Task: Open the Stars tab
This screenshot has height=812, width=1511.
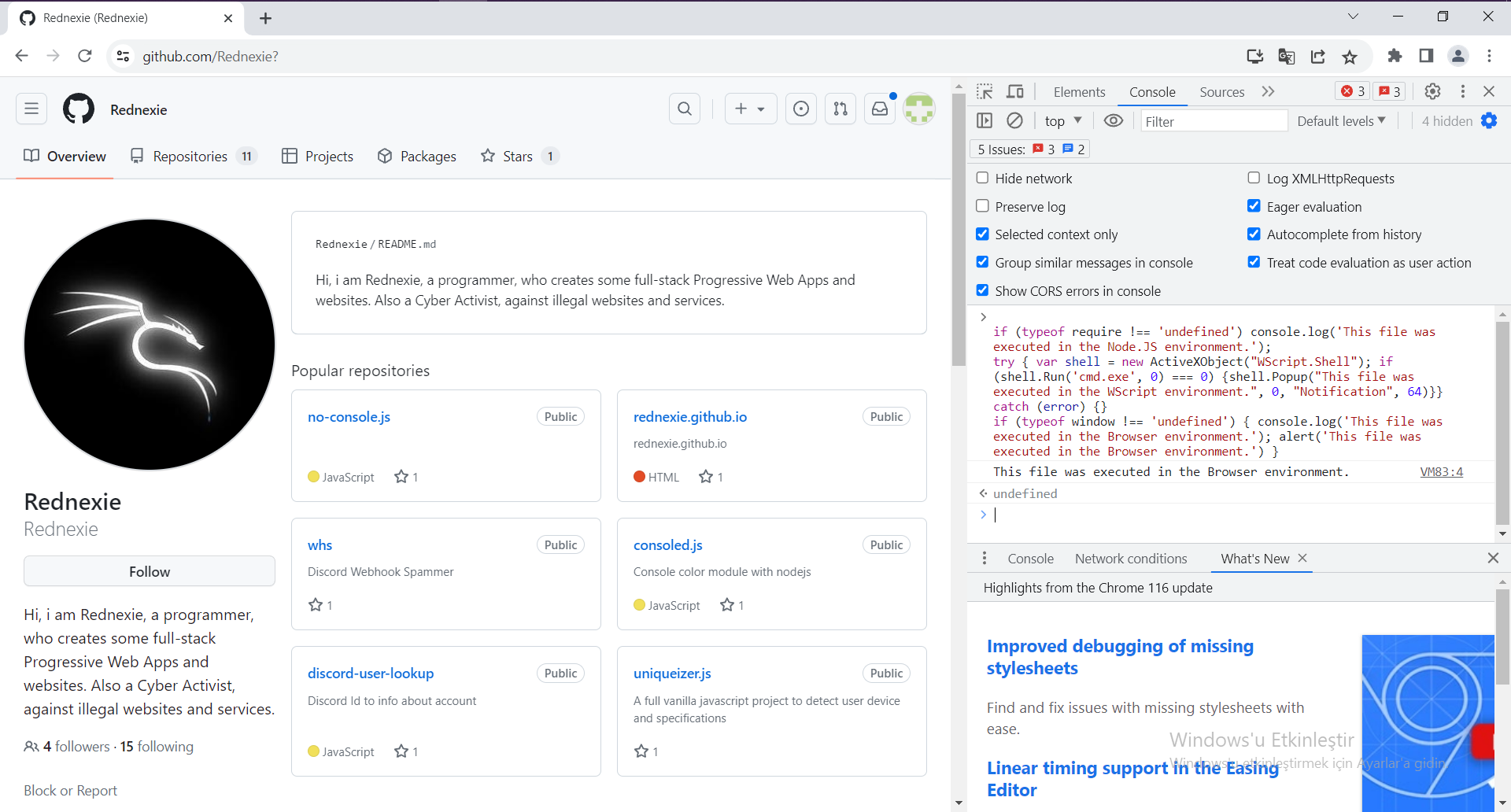Action: tap(520, 156)
